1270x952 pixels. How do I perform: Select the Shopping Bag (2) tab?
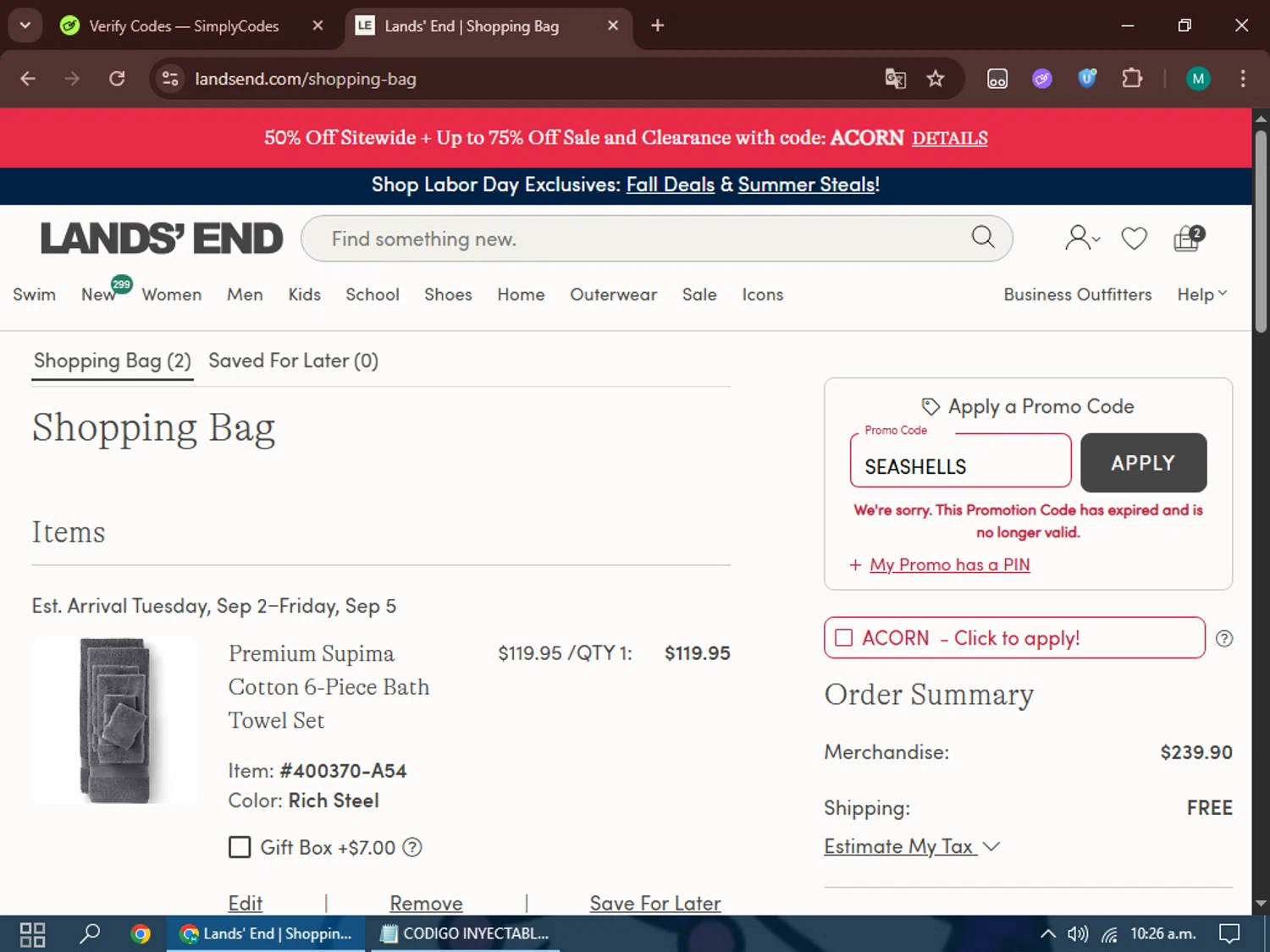coord(113,361)
